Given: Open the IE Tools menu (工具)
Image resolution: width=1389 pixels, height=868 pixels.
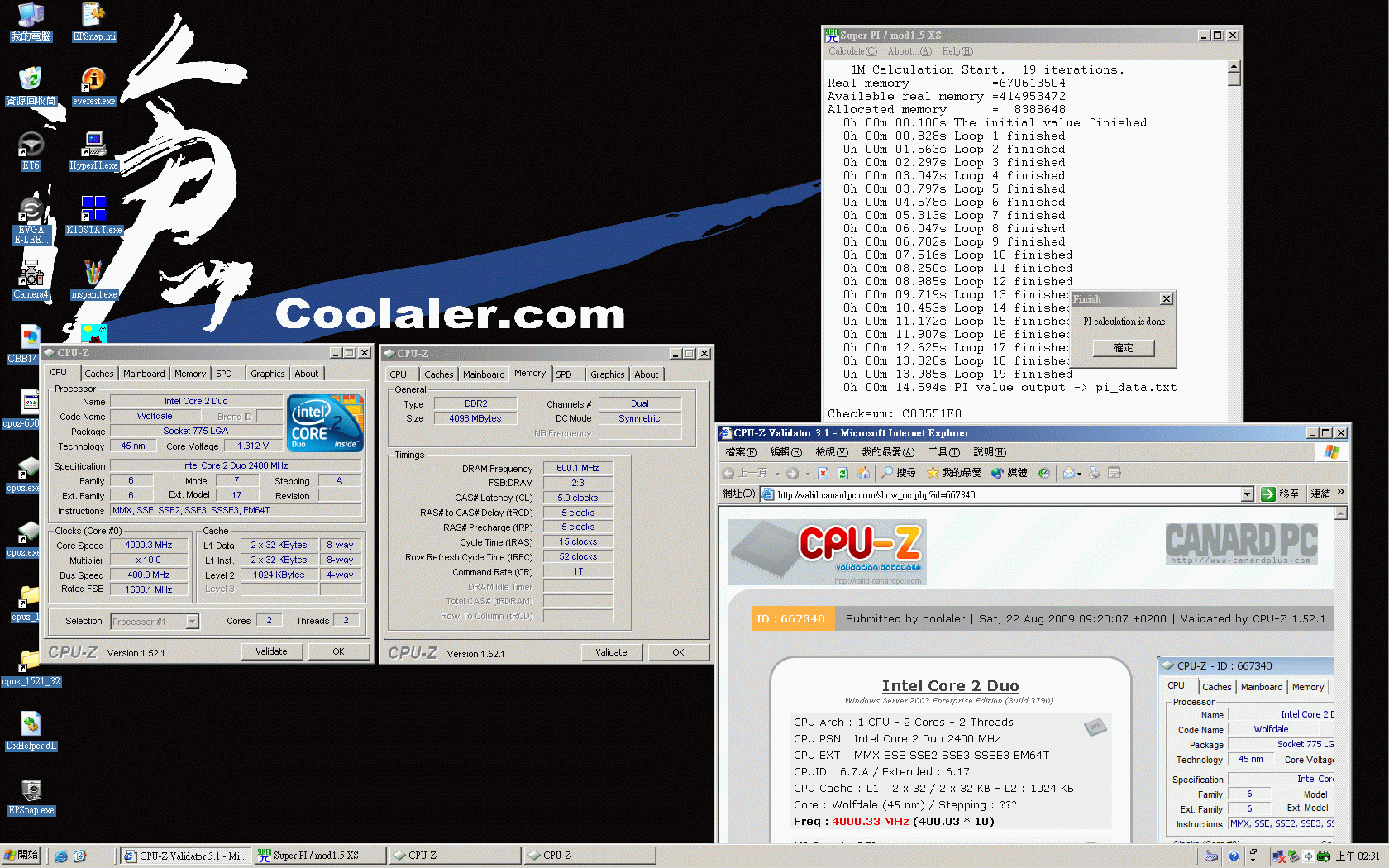Looking at the screenshot, I should point(943,452).
